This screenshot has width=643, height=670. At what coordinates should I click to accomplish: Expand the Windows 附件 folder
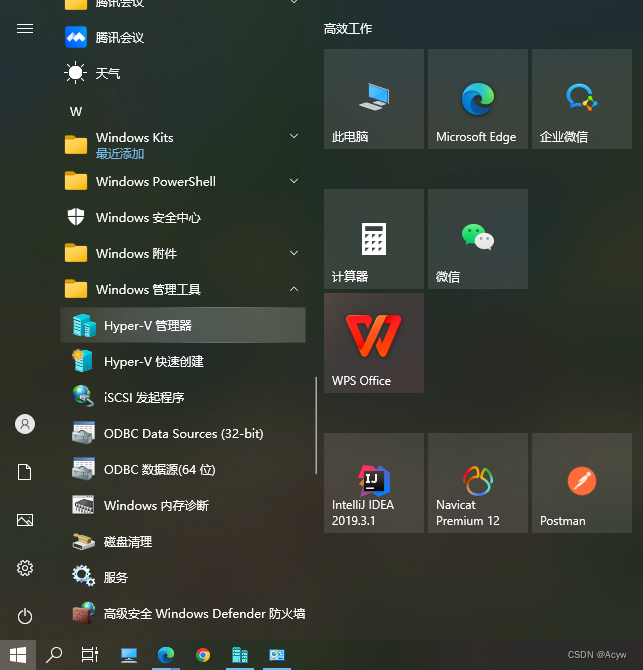point(183,253)
